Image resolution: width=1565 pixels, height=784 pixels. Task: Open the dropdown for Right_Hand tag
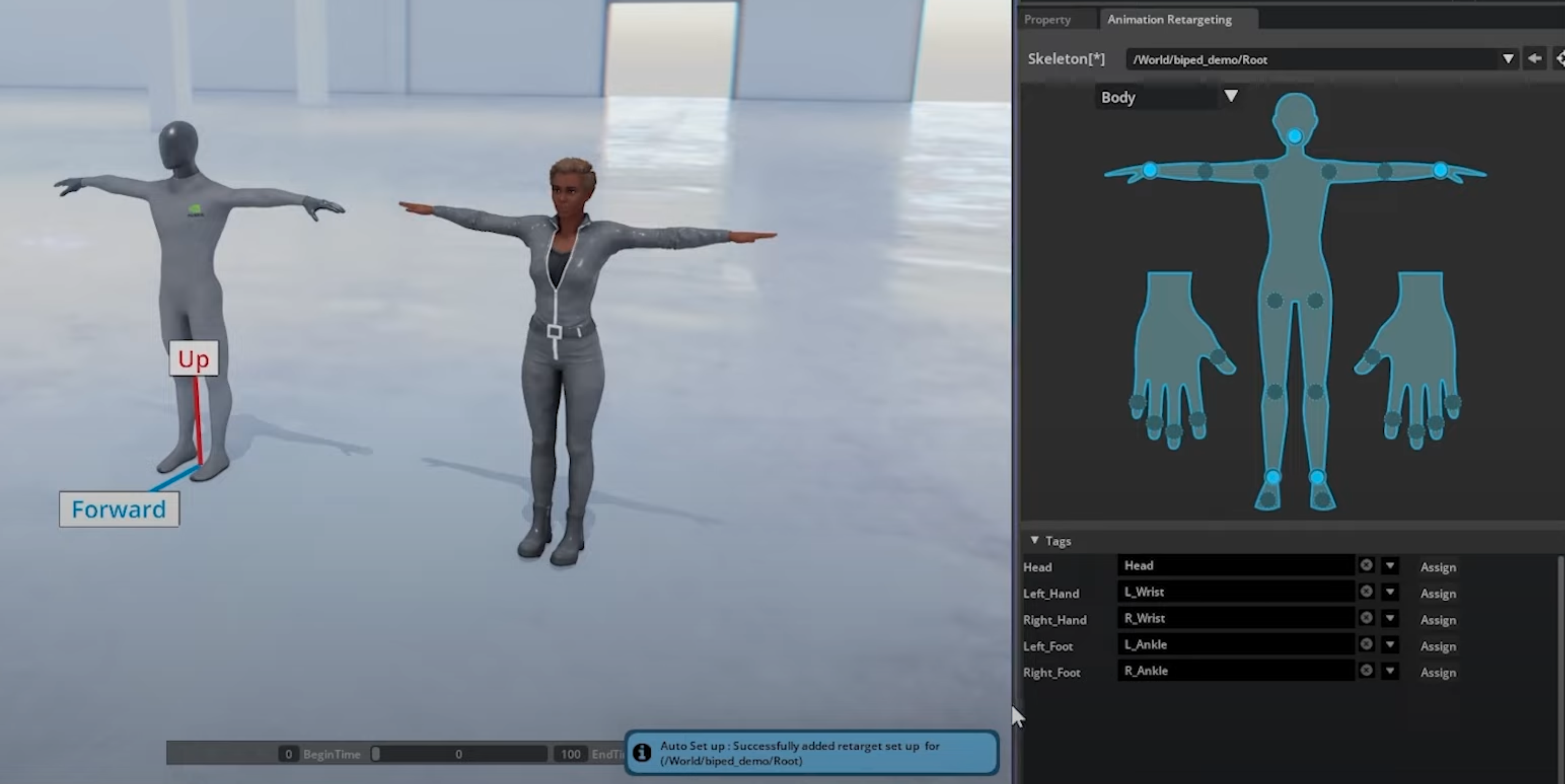pyautogui.click(x=1390, y=618)
